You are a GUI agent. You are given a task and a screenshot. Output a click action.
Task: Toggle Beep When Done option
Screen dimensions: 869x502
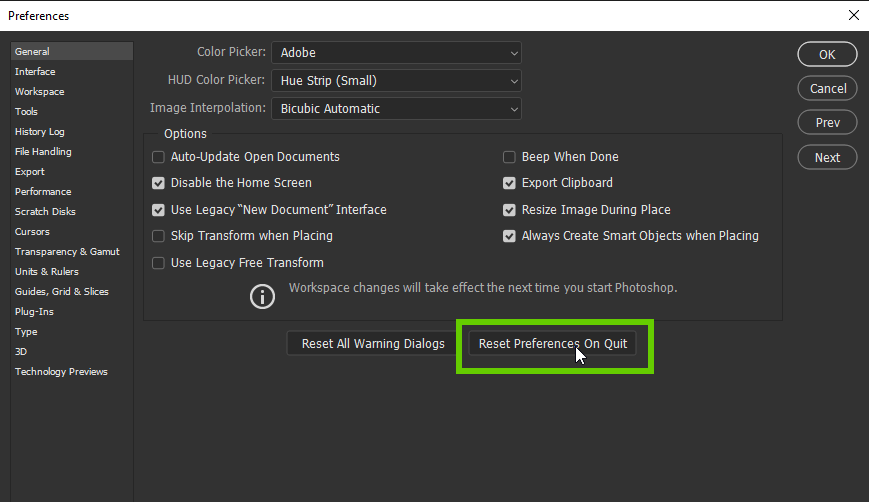509,157
